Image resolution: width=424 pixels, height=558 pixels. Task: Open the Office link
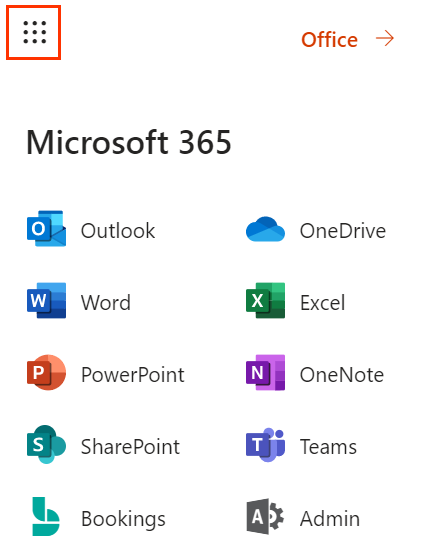coord(329,39)
